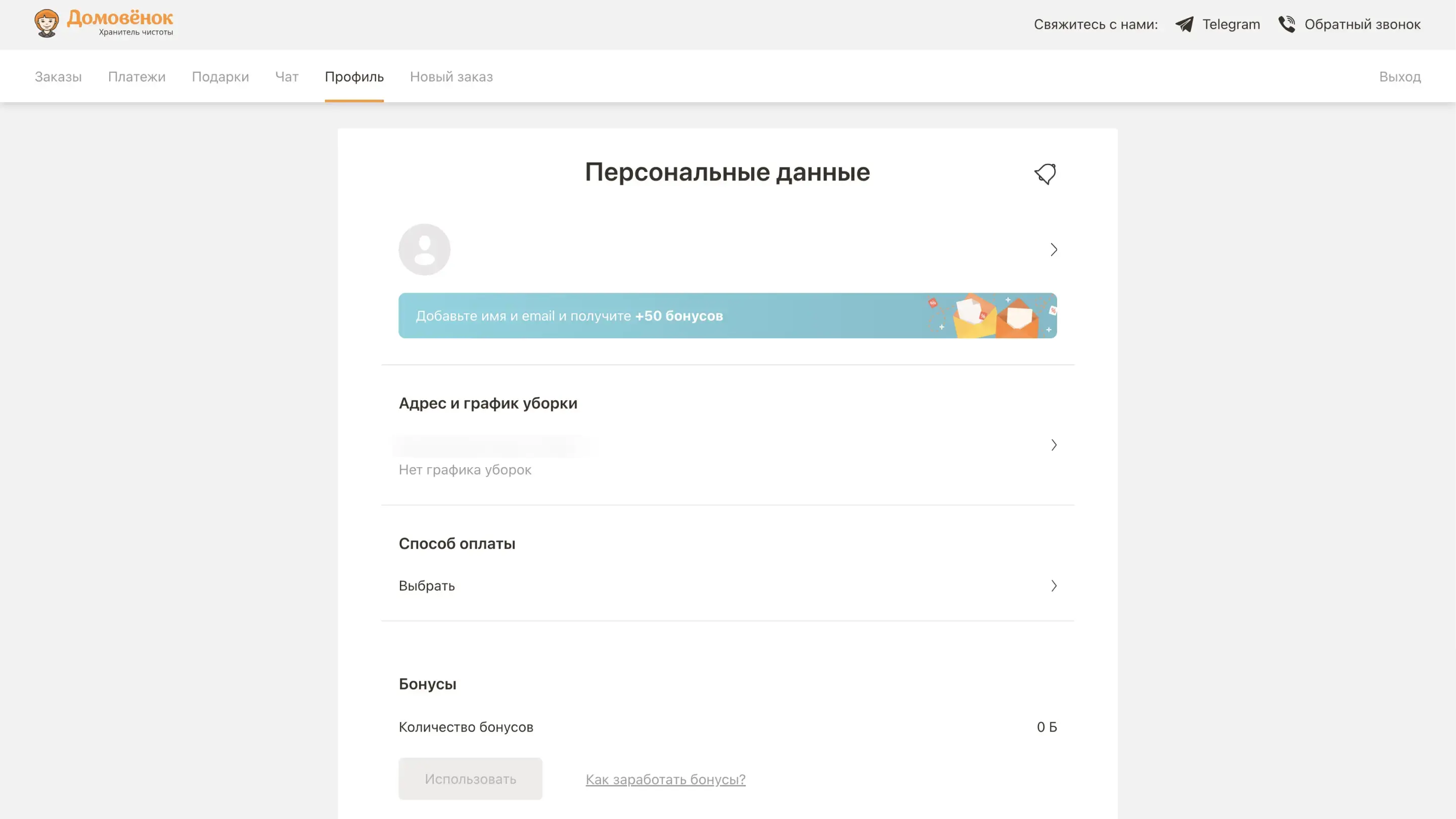
Task: Open the Чат tab
Action: [287, 76]
